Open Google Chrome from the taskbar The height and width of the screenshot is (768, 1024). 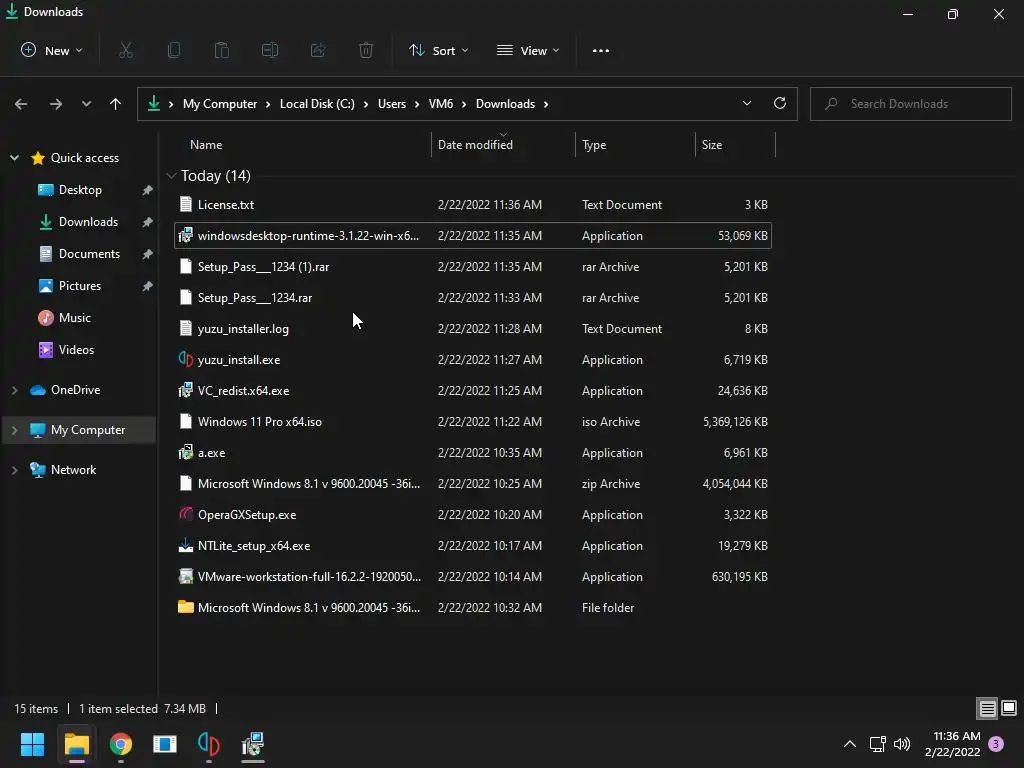click(121, 744)
